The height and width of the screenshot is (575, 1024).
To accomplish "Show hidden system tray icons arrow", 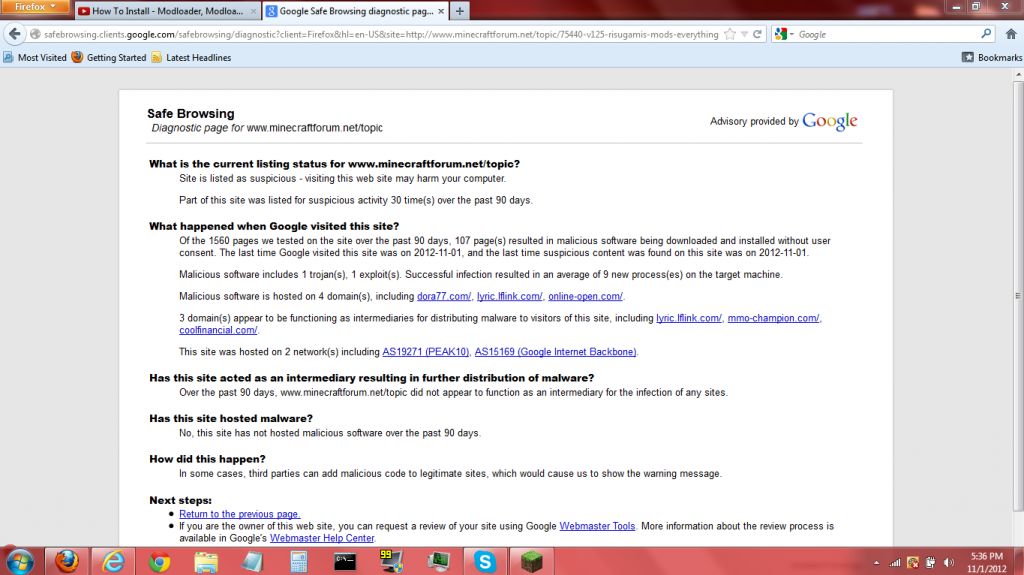I will 876,563.
